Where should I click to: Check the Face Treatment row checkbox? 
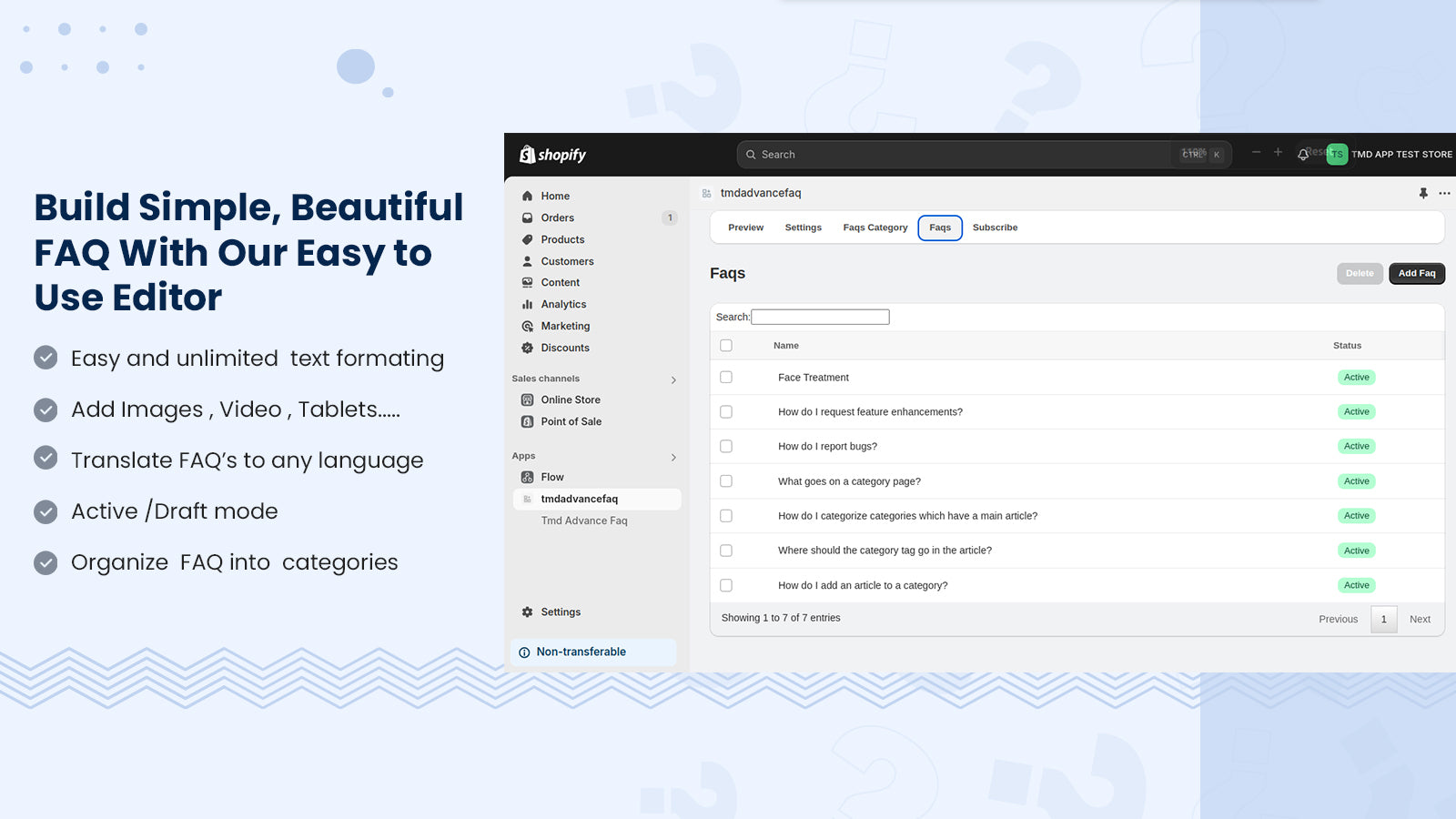726,377
